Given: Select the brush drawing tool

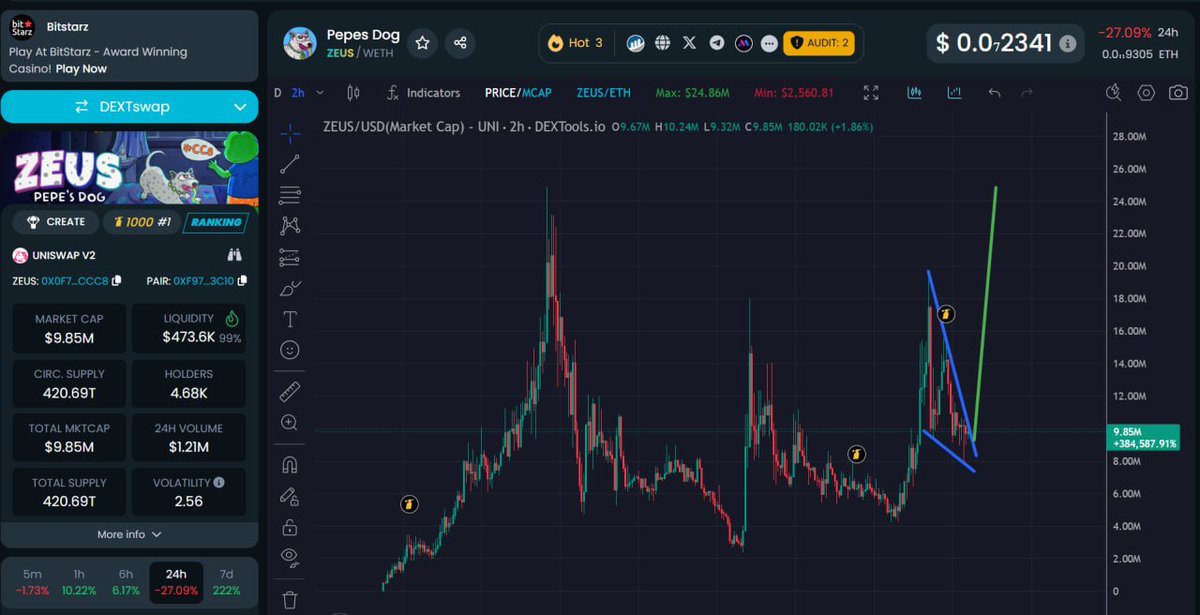Looking at the screenshot, I should pyautogui.click(x=290, y=288).
